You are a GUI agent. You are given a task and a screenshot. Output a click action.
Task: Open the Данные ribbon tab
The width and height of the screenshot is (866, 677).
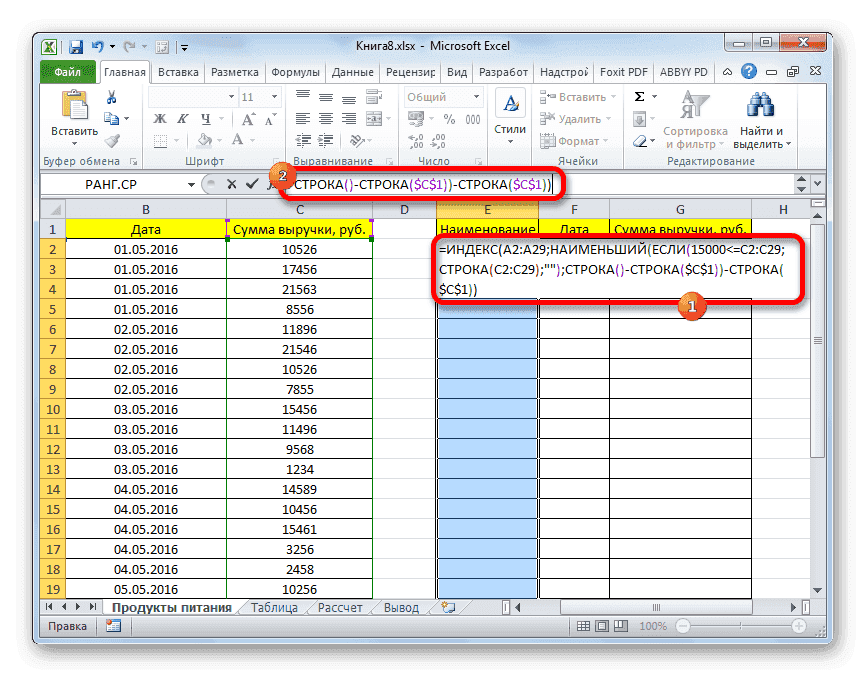pos(354,71)
